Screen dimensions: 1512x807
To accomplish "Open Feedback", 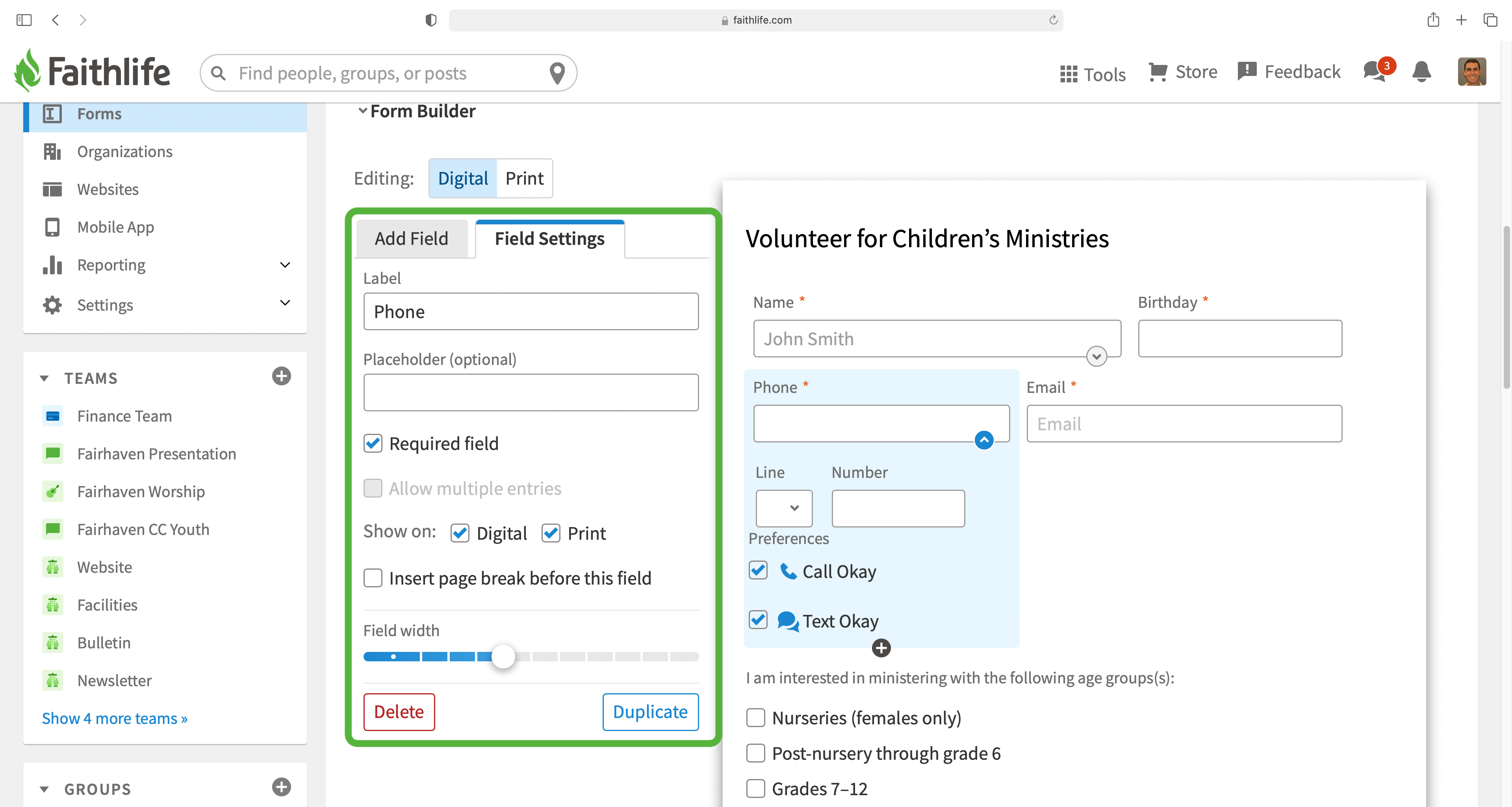I will click(x=1289, y=72).
